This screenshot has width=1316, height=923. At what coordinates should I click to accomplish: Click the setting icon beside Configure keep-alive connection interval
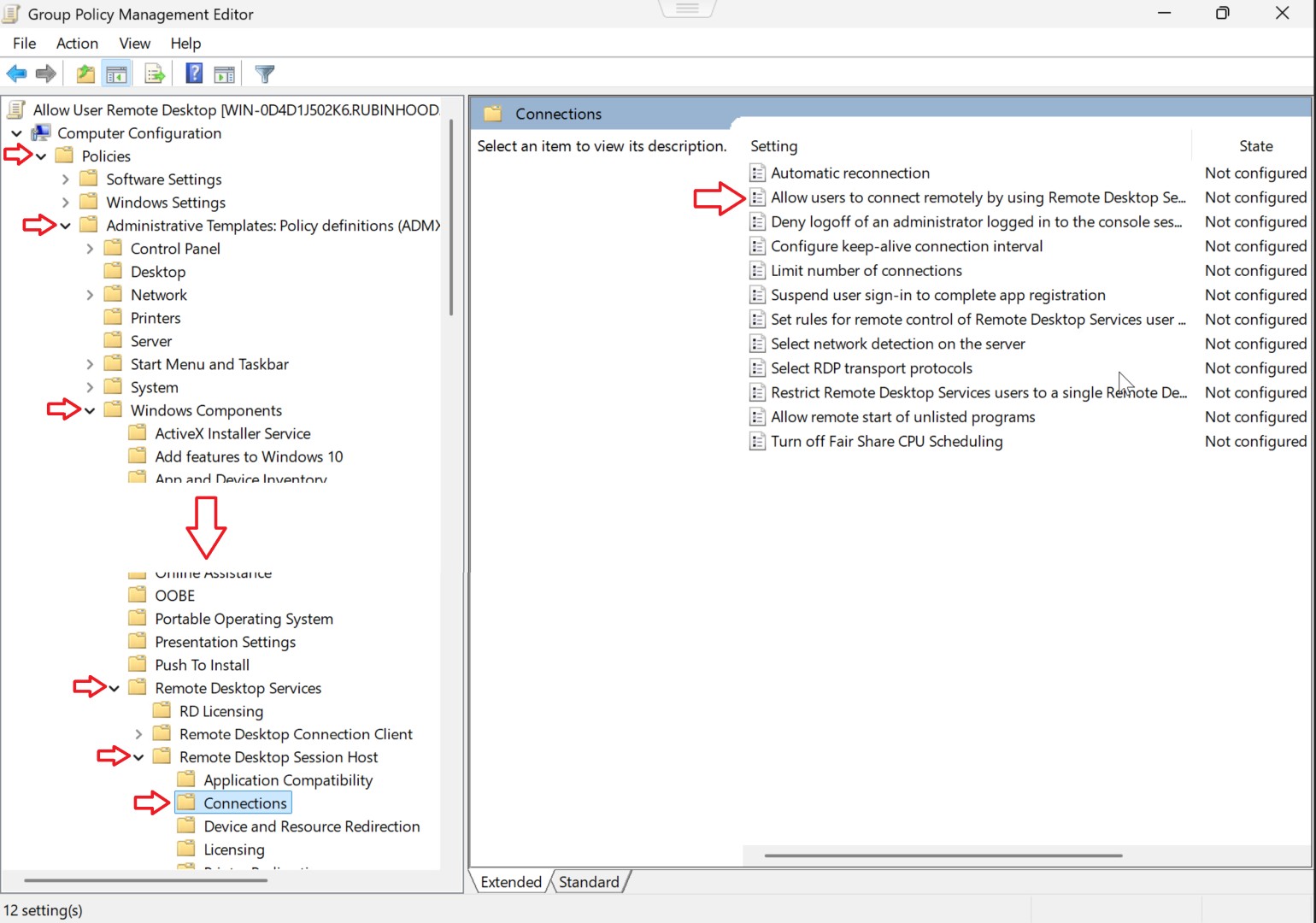757,246
